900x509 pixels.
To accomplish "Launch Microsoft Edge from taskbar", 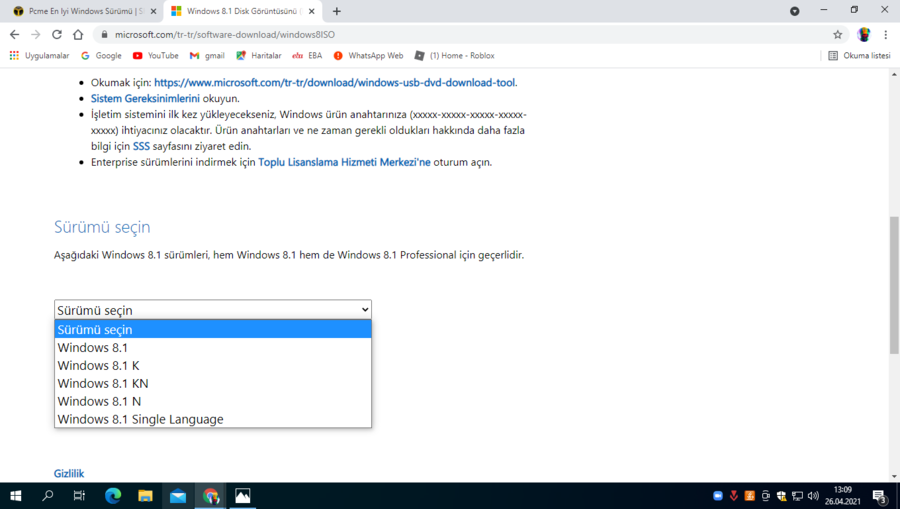I will click(x=113, y=496).
